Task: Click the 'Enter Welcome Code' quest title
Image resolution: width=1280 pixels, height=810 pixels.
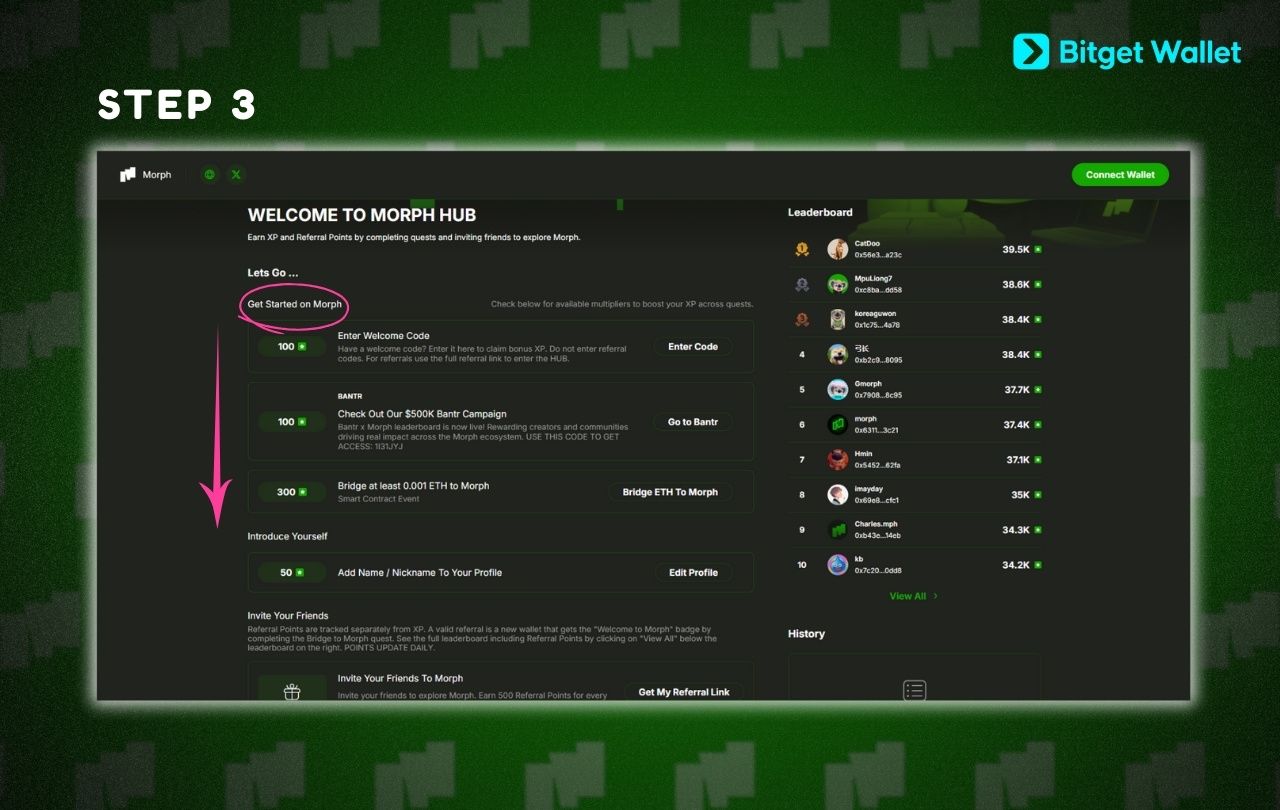Action: [x=384, y=336]
